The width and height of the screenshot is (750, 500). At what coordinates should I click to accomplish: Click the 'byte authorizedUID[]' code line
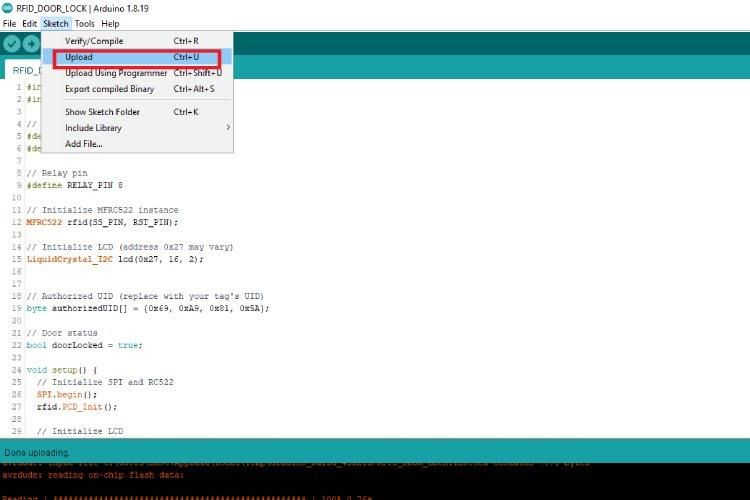pos(148,308)
